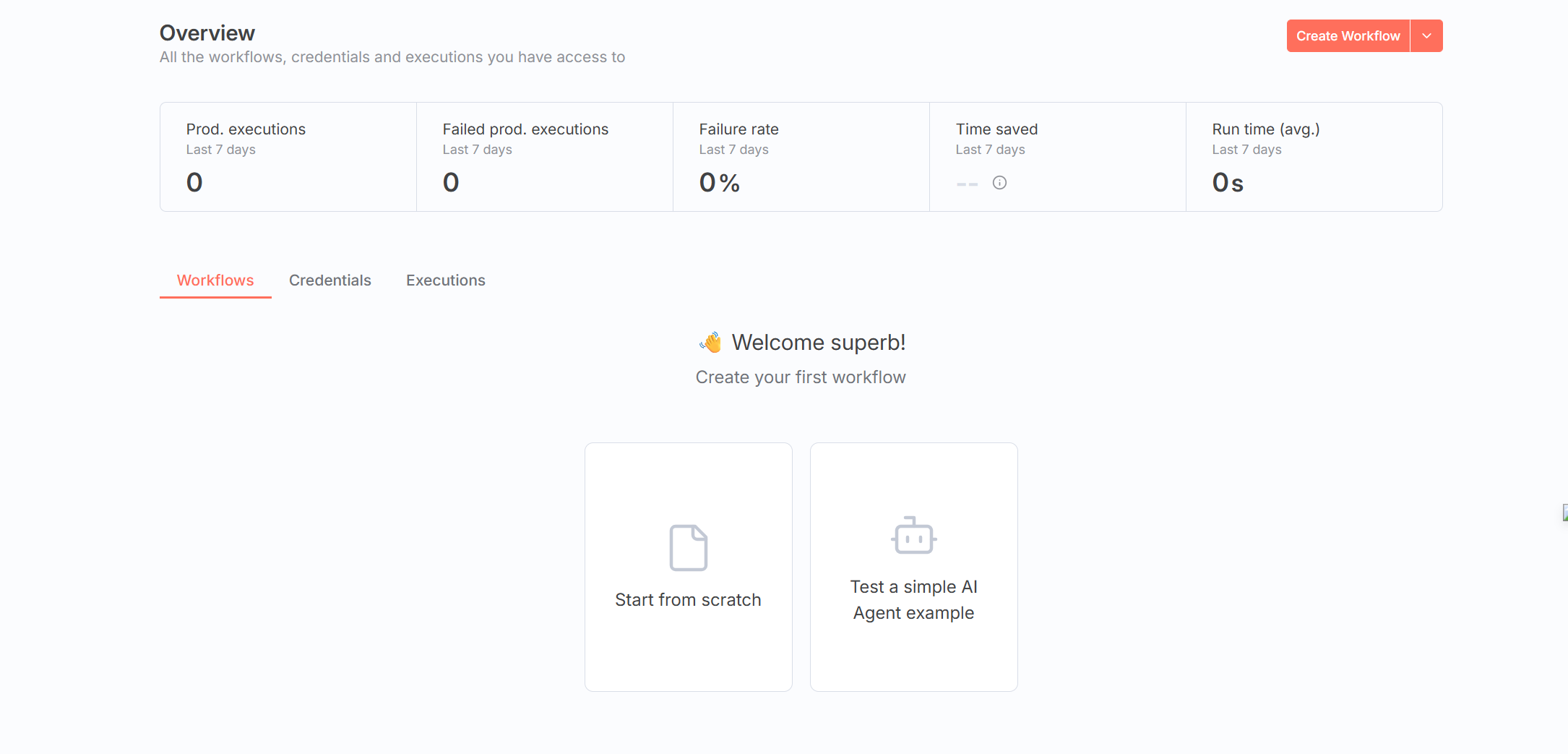Viewport: 1568px width, 754px height.
Task: Click the Create Workflow button
Action: pos(1348,36)
